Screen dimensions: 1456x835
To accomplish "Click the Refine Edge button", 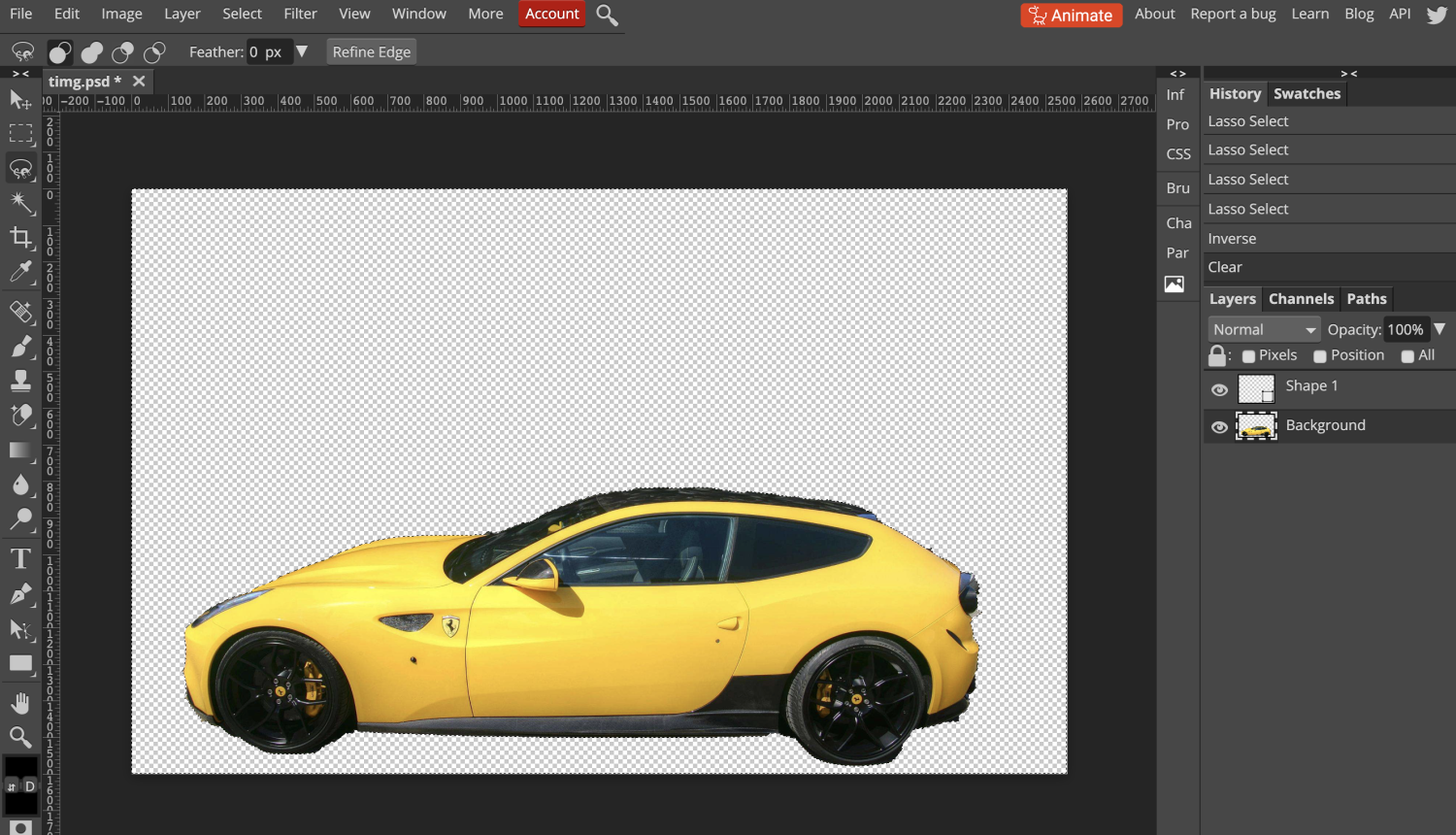I will [x=371, y=52].
